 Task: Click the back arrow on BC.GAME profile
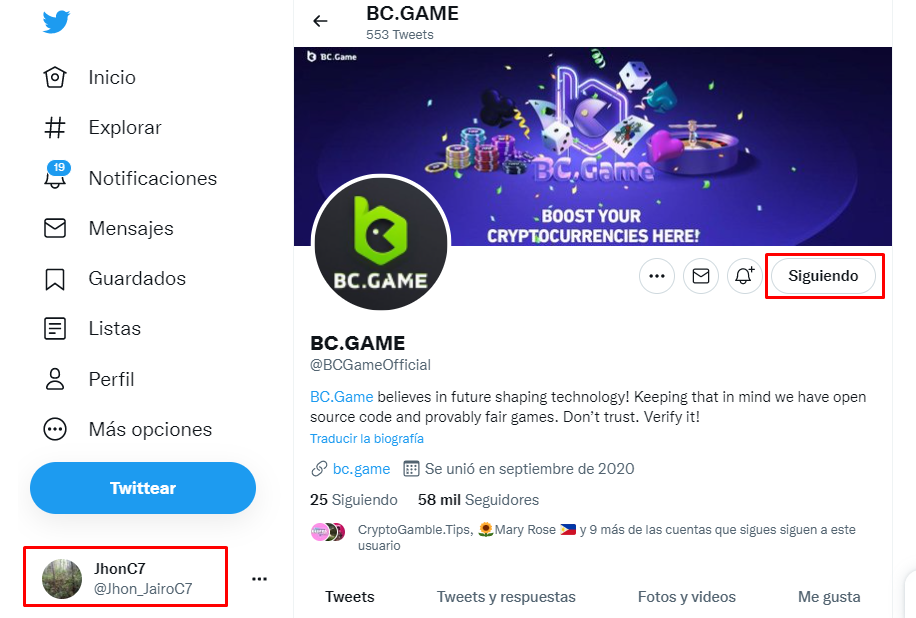click(319, 20)
